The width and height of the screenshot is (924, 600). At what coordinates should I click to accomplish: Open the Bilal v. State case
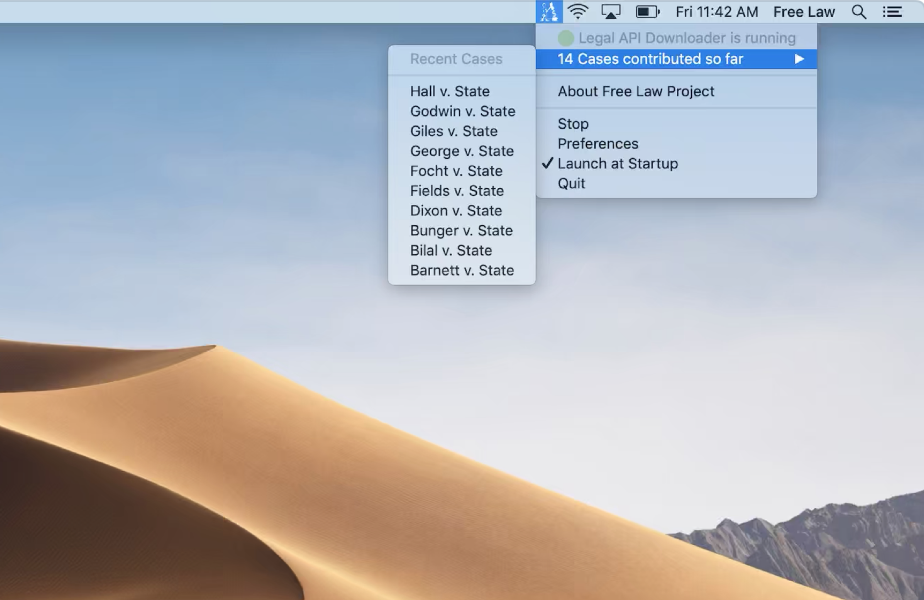462,250
